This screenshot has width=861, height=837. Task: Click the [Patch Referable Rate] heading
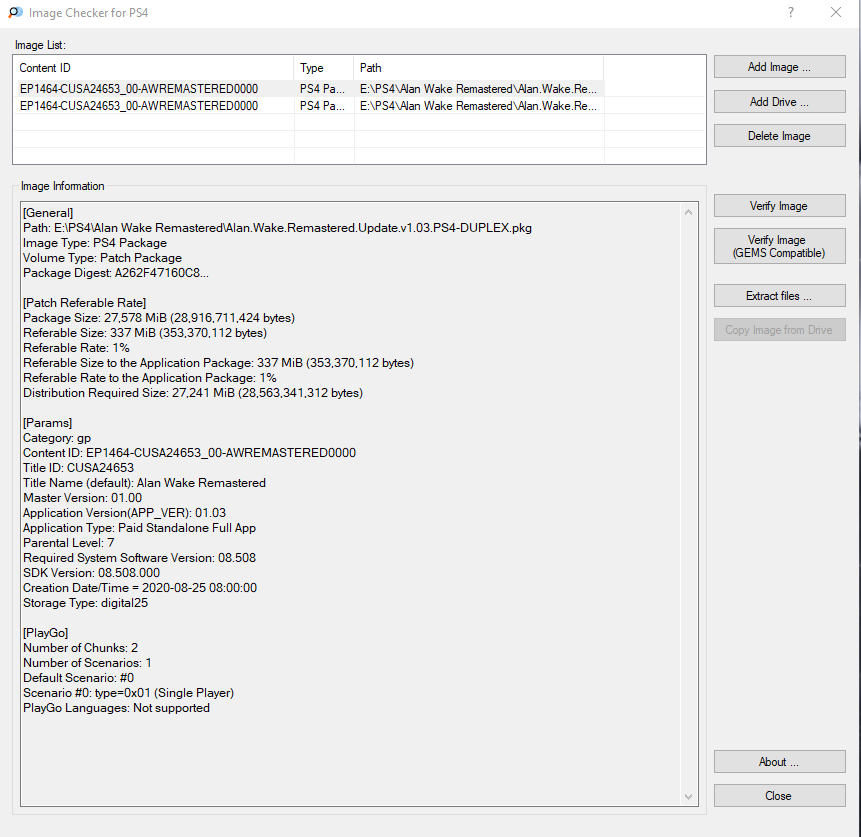coord(85,303)
